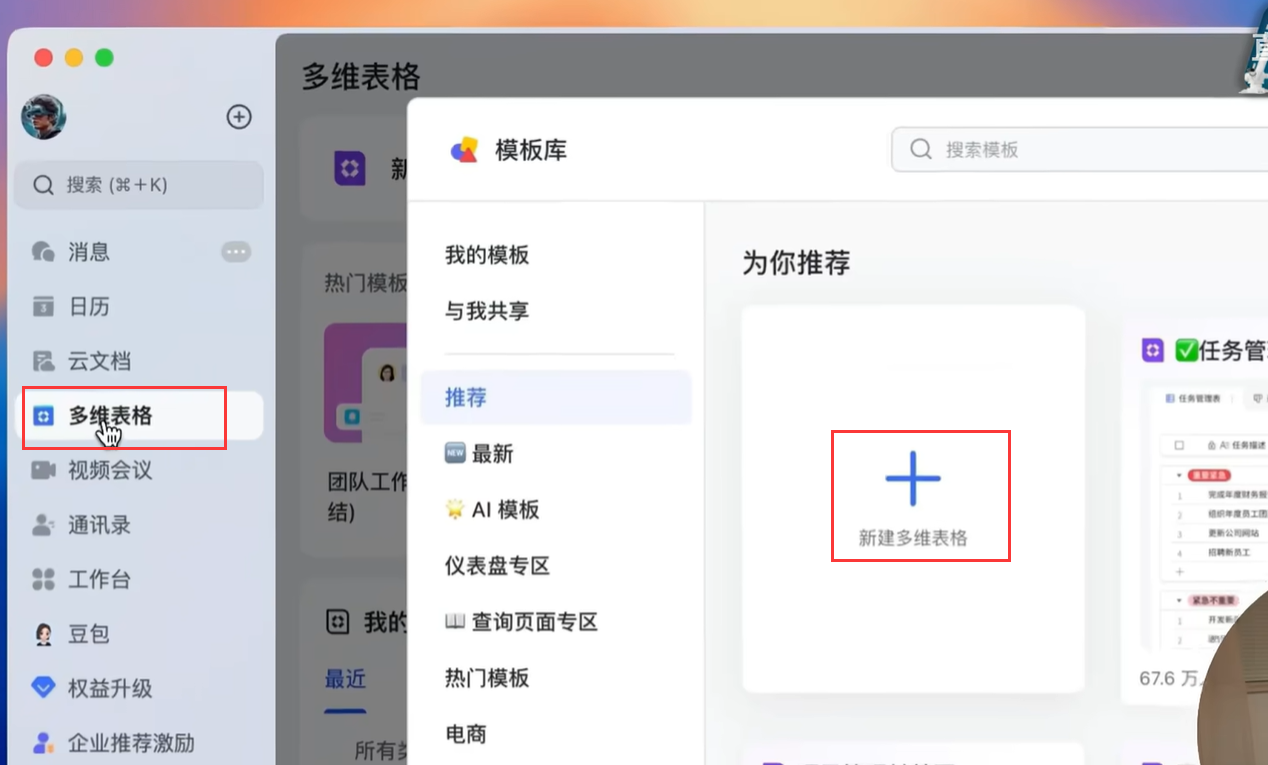Select 多维表格 in the sidebar

(139, 416)
